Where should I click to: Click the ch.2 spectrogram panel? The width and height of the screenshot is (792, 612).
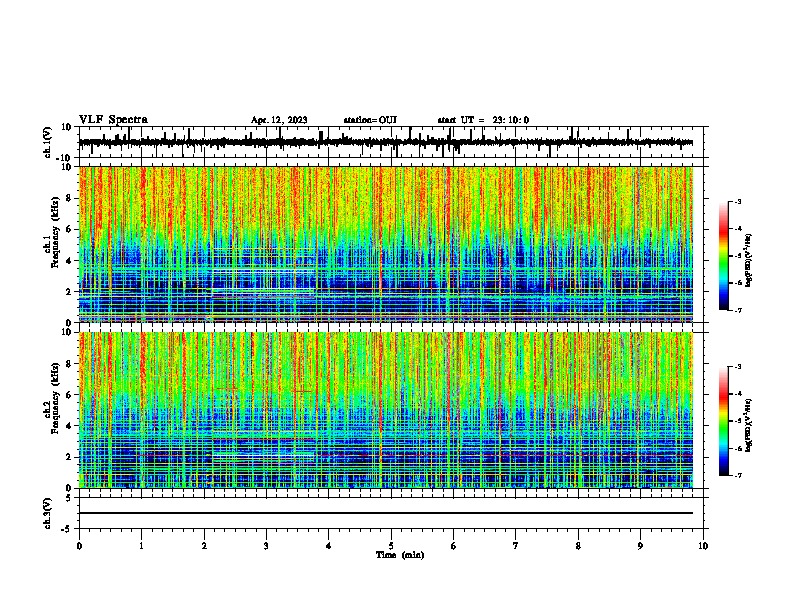pyautogui.click(x=386, y=410)
